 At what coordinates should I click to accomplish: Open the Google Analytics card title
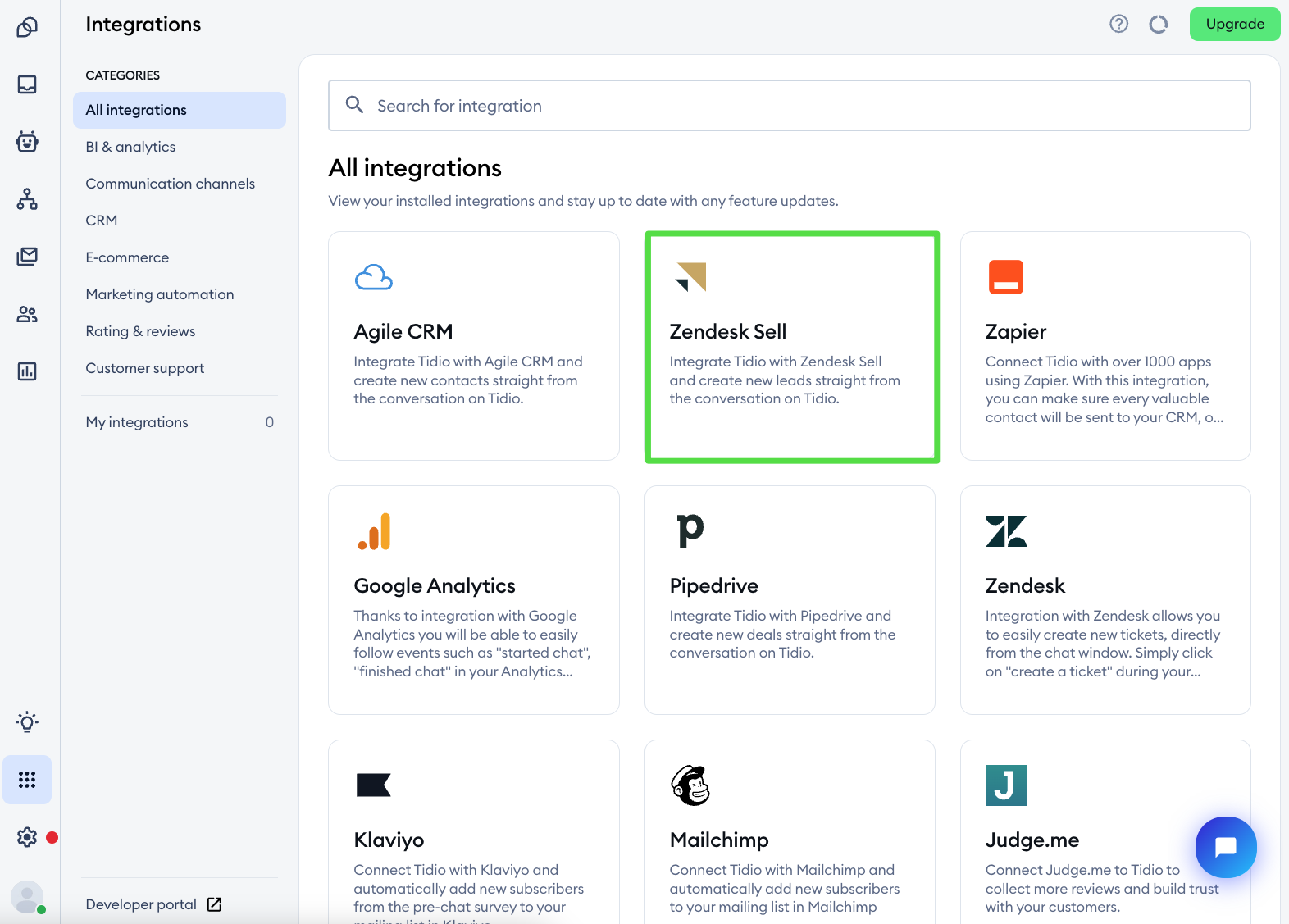click(435, 585)
